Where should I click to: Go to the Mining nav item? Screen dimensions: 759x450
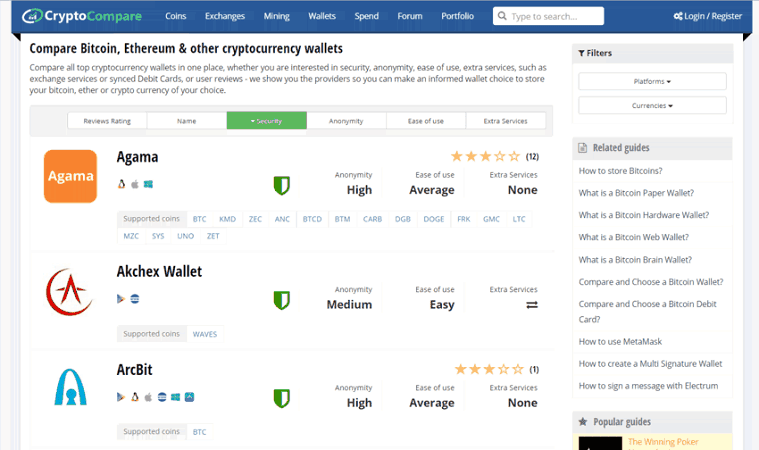(276, 16)
